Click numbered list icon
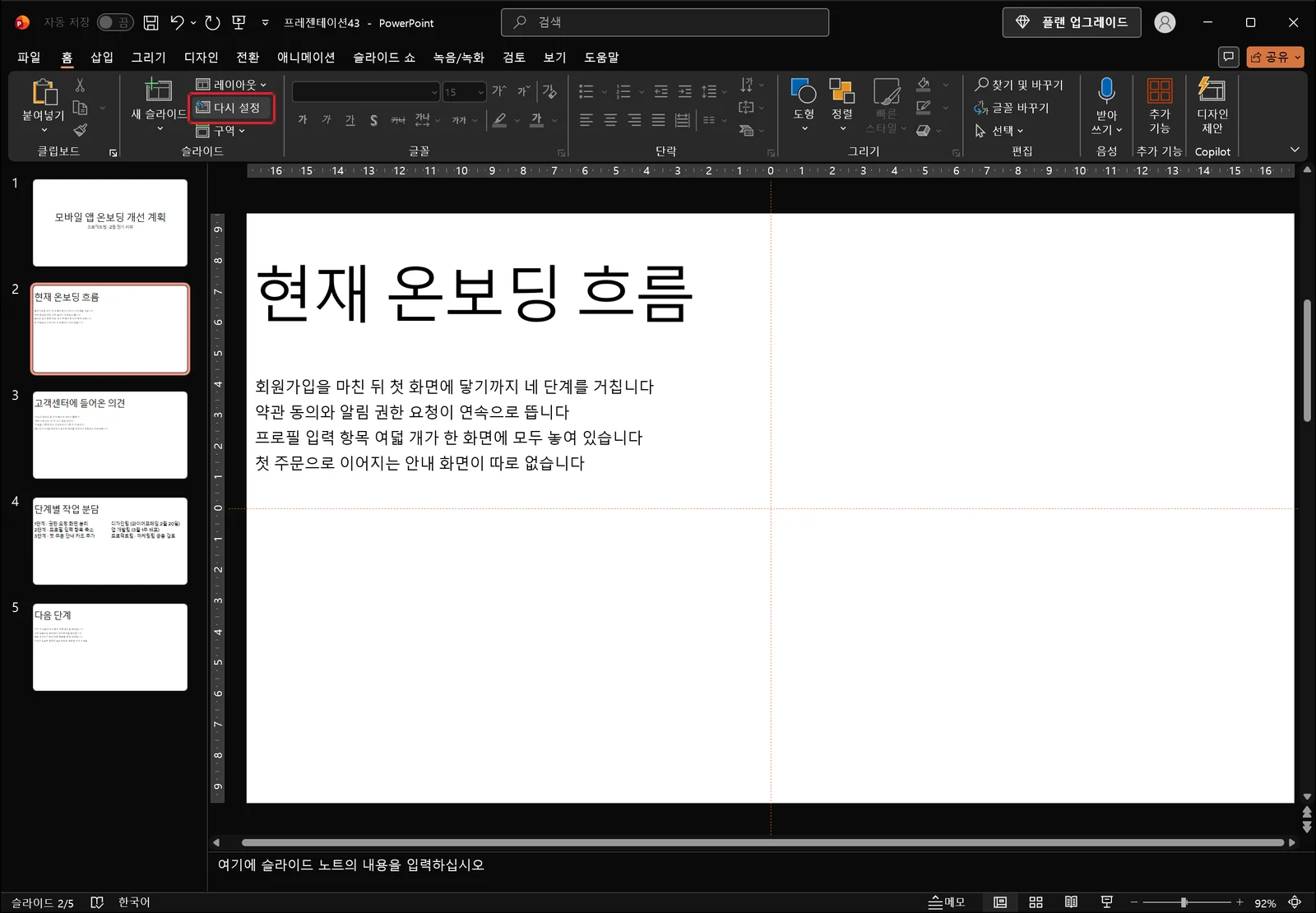The width and height of the screenshot is (1316, 913). 623,91
